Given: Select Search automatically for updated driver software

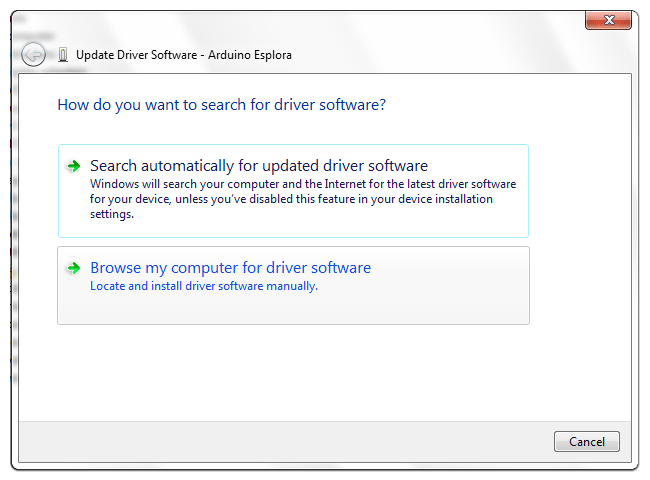Looking at the screenshot, I should click(259, 166).
